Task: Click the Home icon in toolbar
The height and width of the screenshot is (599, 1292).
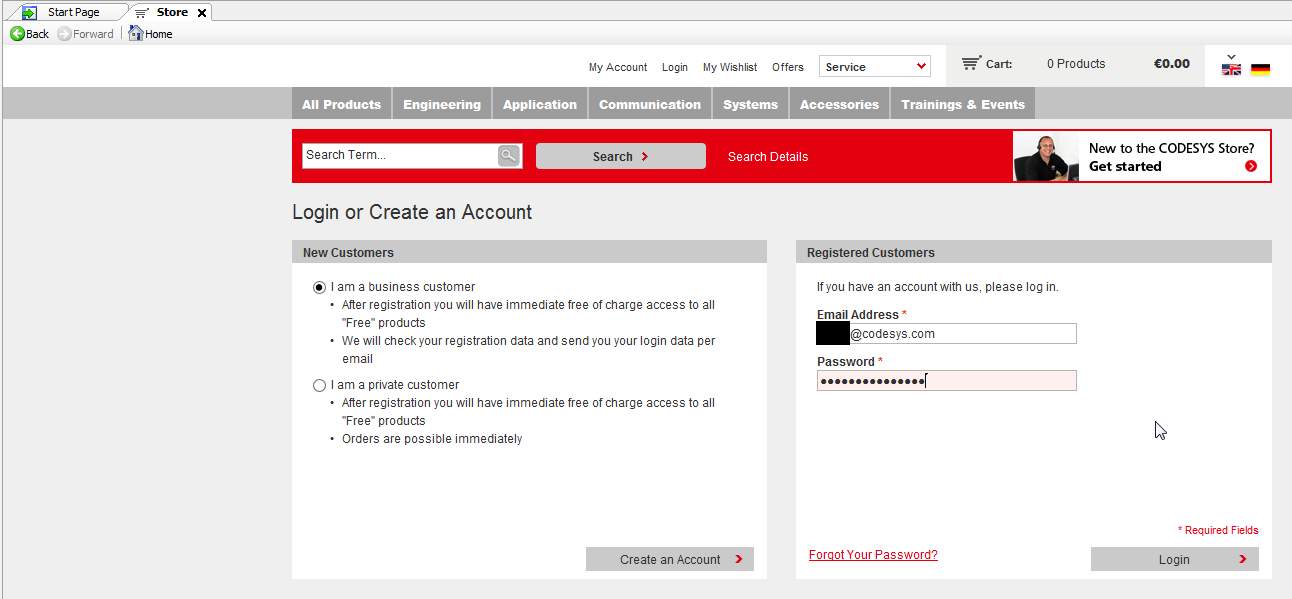Action: (x=136, y=34)
